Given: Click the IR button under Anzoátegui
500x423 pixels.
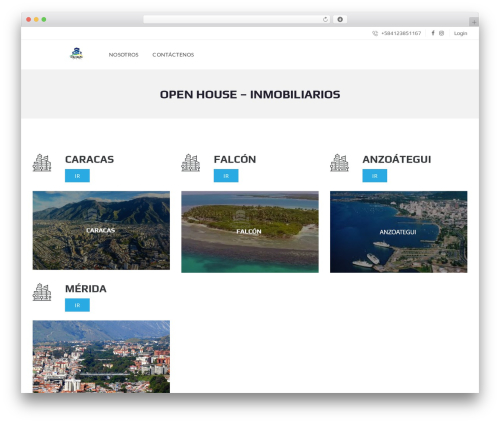Looking at the screenshot, I should [x=375, y=176].
